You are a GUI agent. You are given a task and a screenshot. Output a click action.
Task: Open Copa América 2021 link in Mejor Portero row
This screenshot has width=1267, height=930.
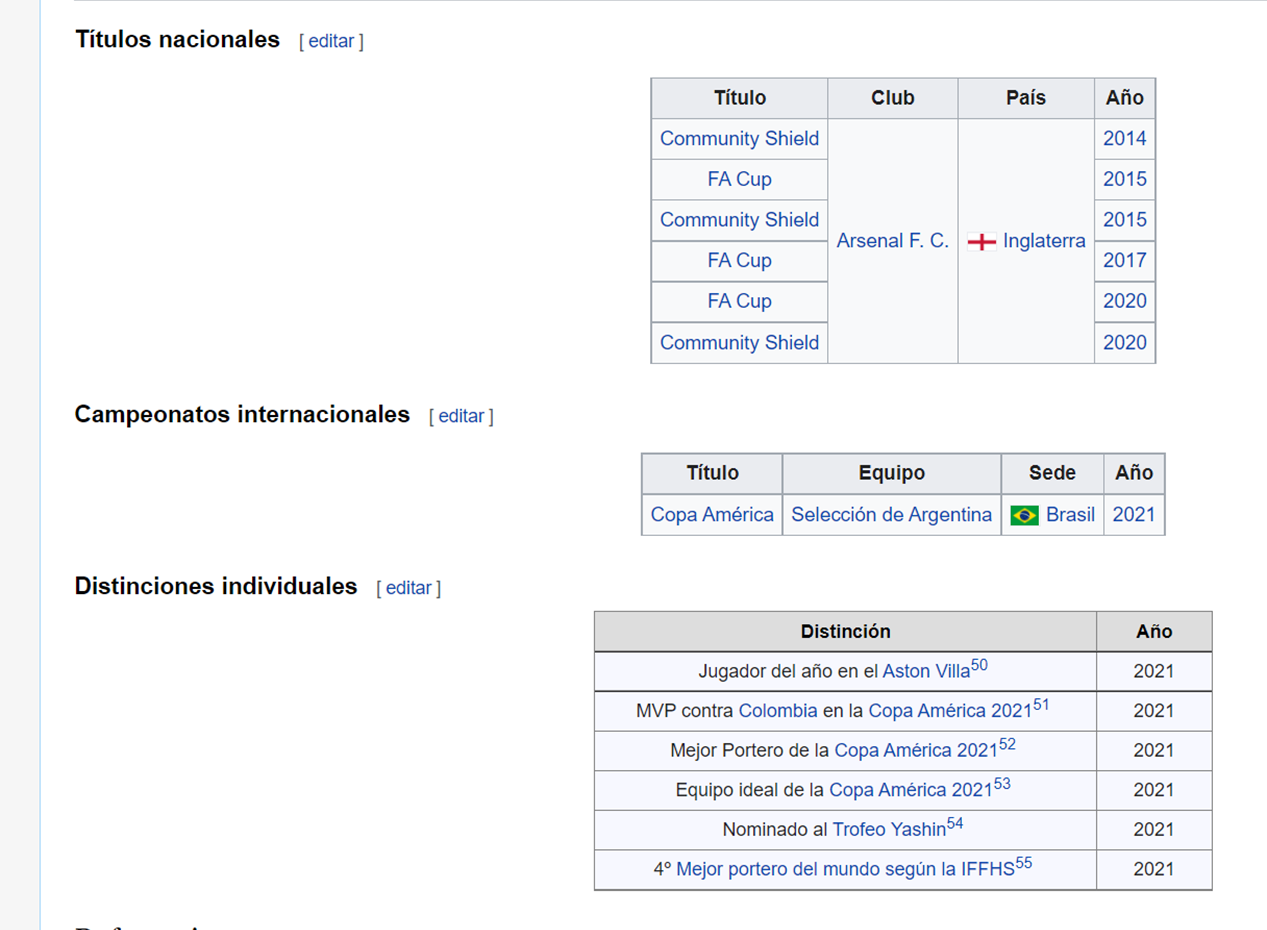[x=916, y=751]
